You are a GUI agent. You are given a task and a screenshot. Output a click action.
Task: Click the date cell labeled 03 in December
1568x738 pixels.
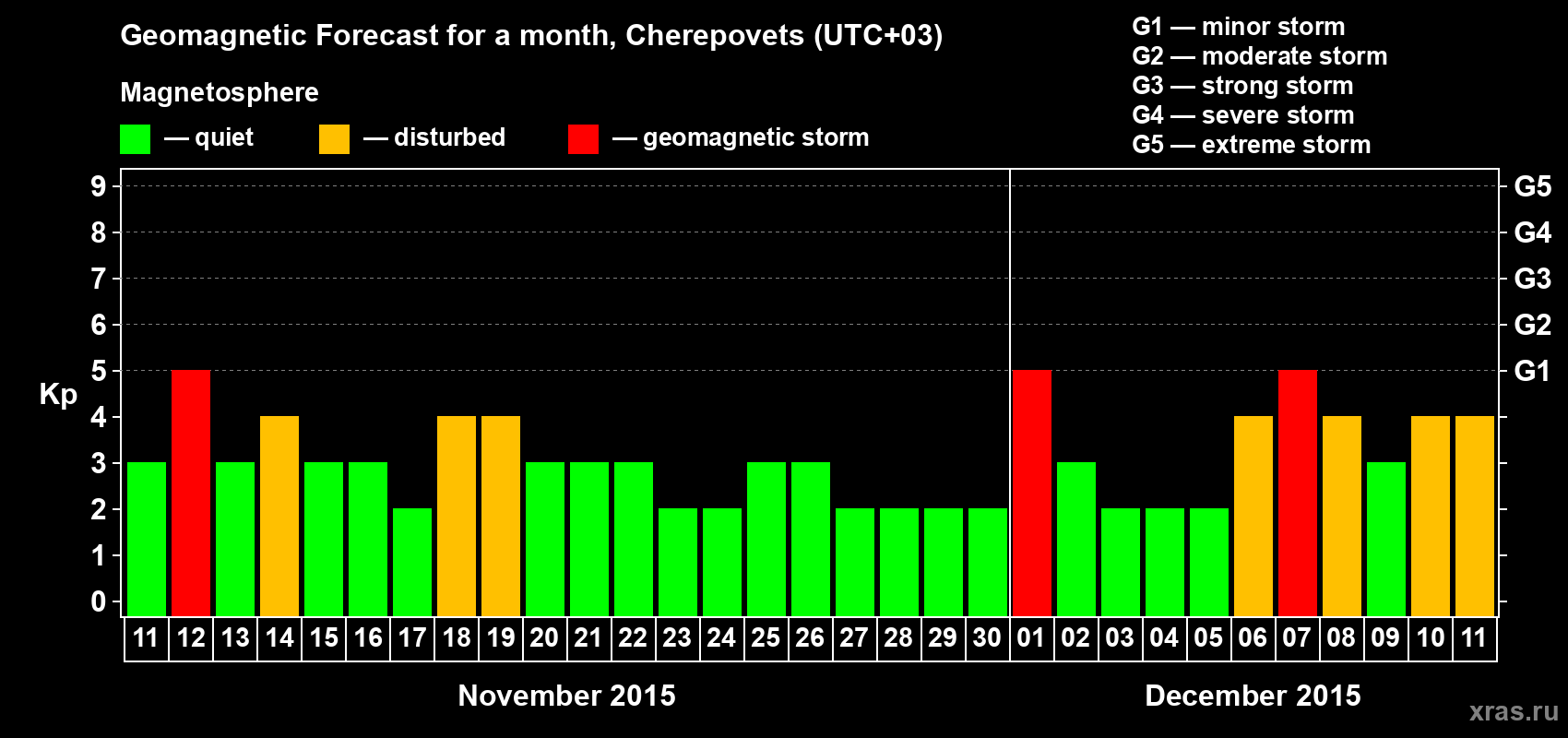click(x=1121, y=638)
